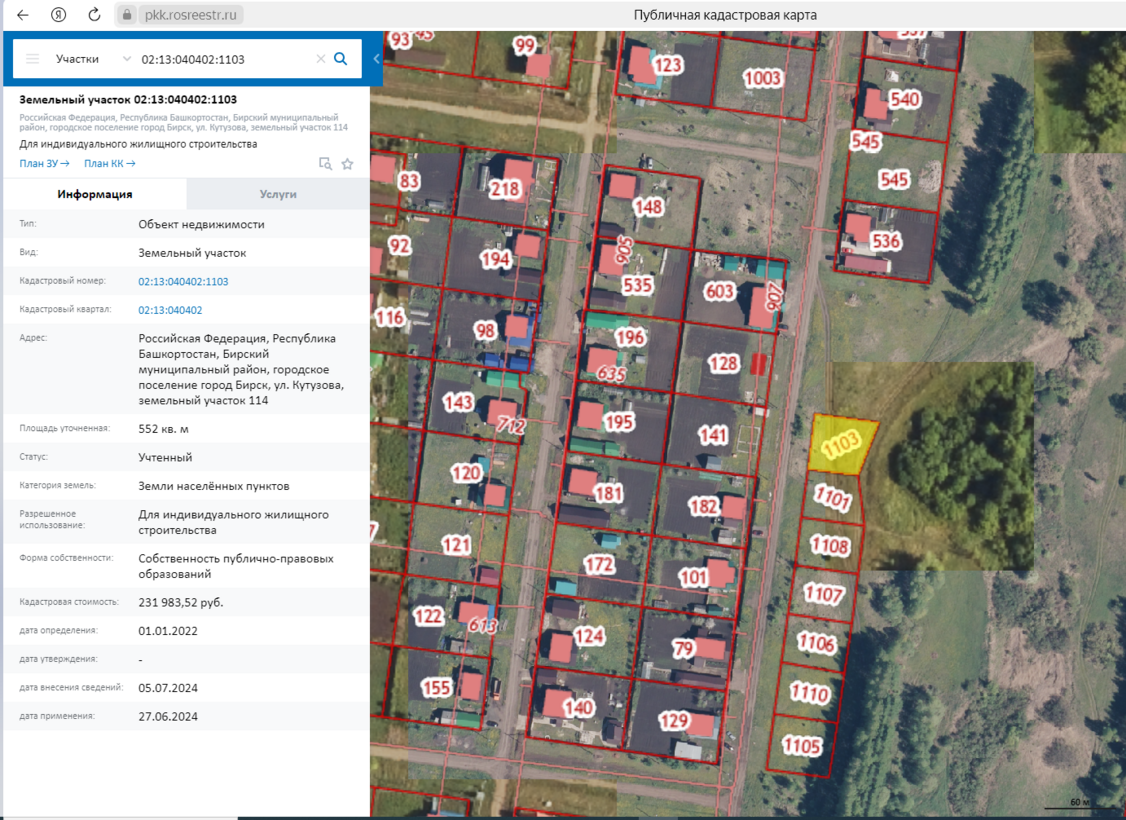Click the date 05.07.2024
The image size is (1126, 820).
pyautogui.click(x=168, y=688)
